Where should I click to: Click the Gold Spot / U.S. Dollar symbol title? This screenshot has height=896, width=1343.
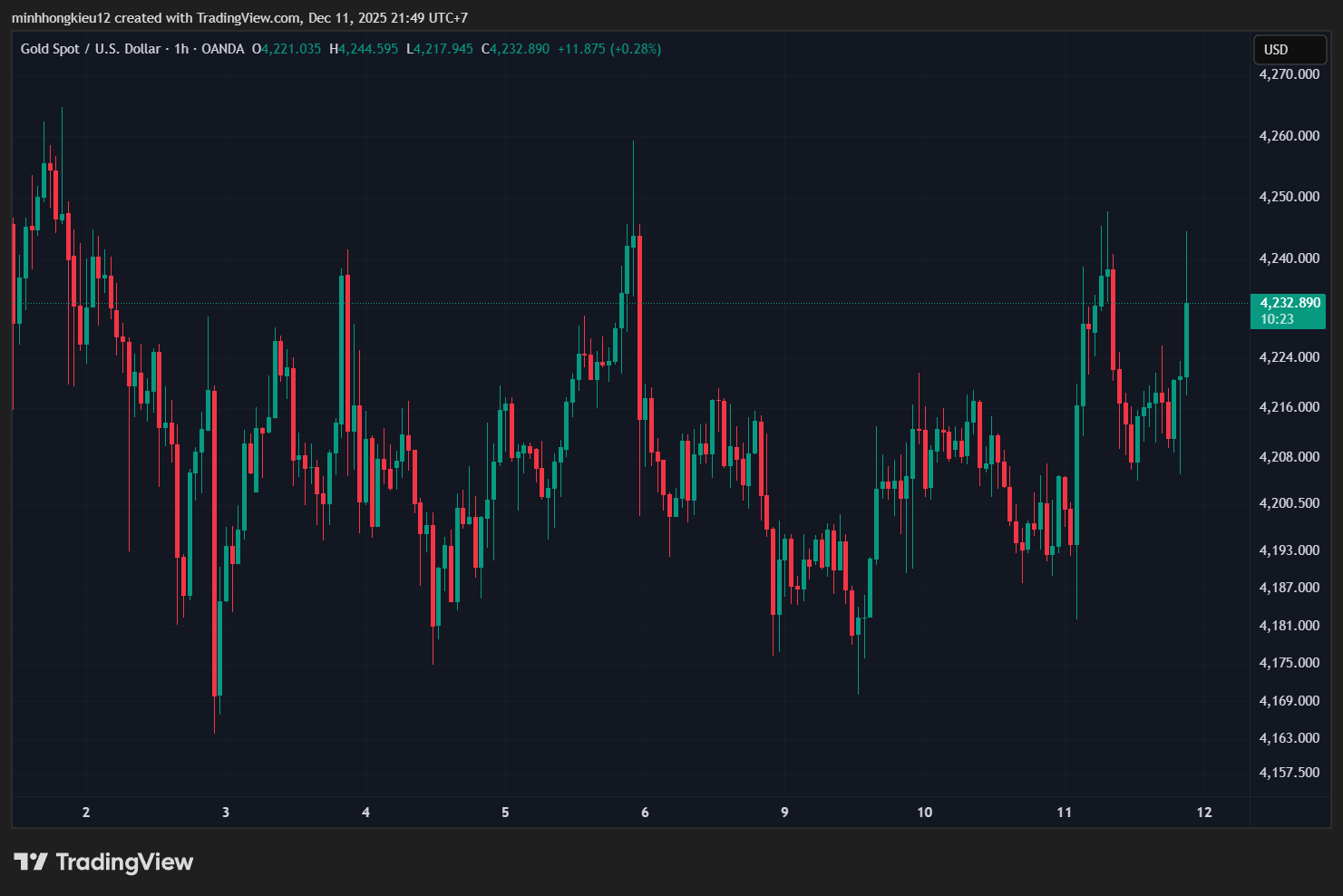click(x=91, y=49)
